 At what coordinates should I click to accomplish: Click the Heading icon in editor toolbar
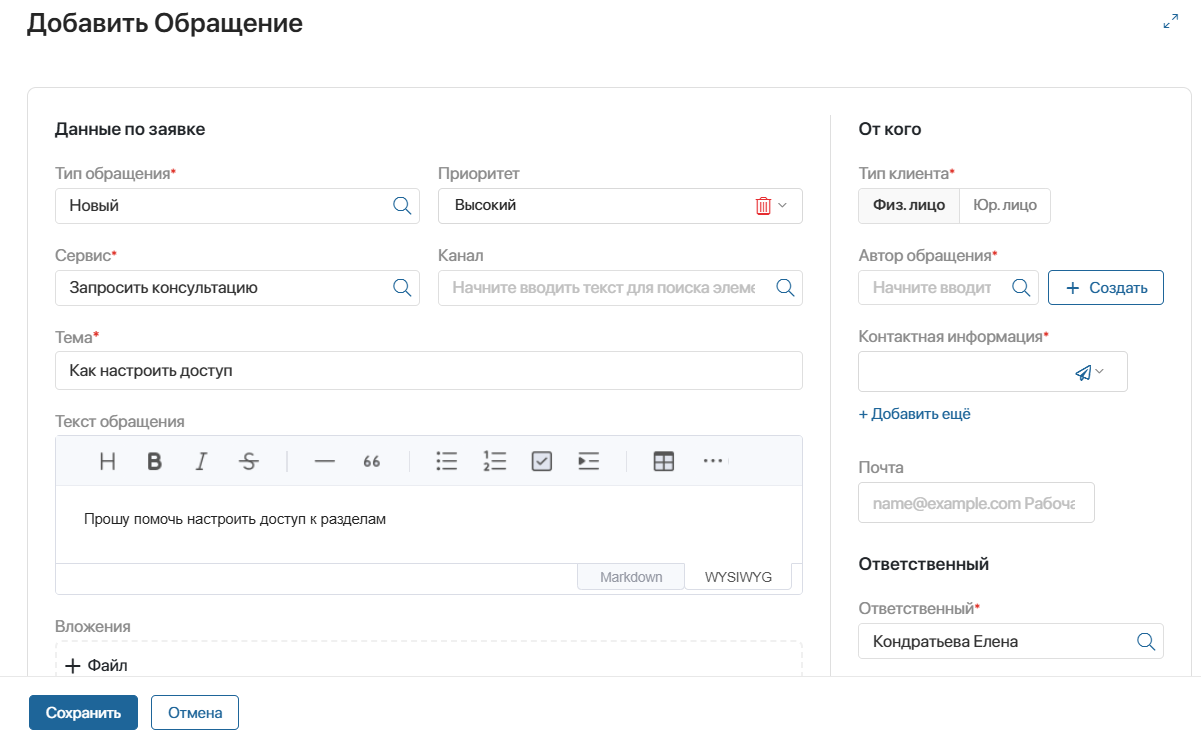coord(108,461)
